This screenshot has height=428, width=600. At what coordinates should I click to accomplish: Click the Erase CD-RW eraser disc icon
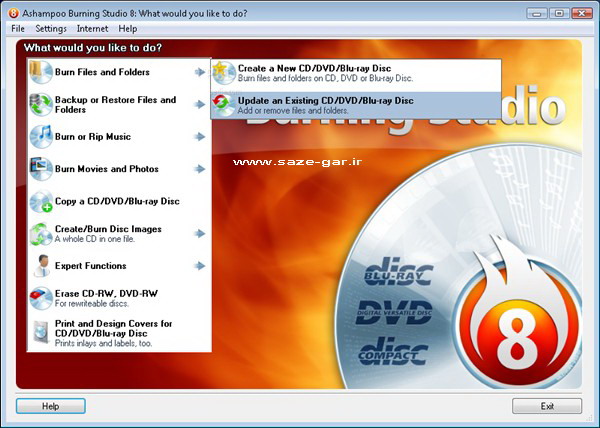pos(41,298)
